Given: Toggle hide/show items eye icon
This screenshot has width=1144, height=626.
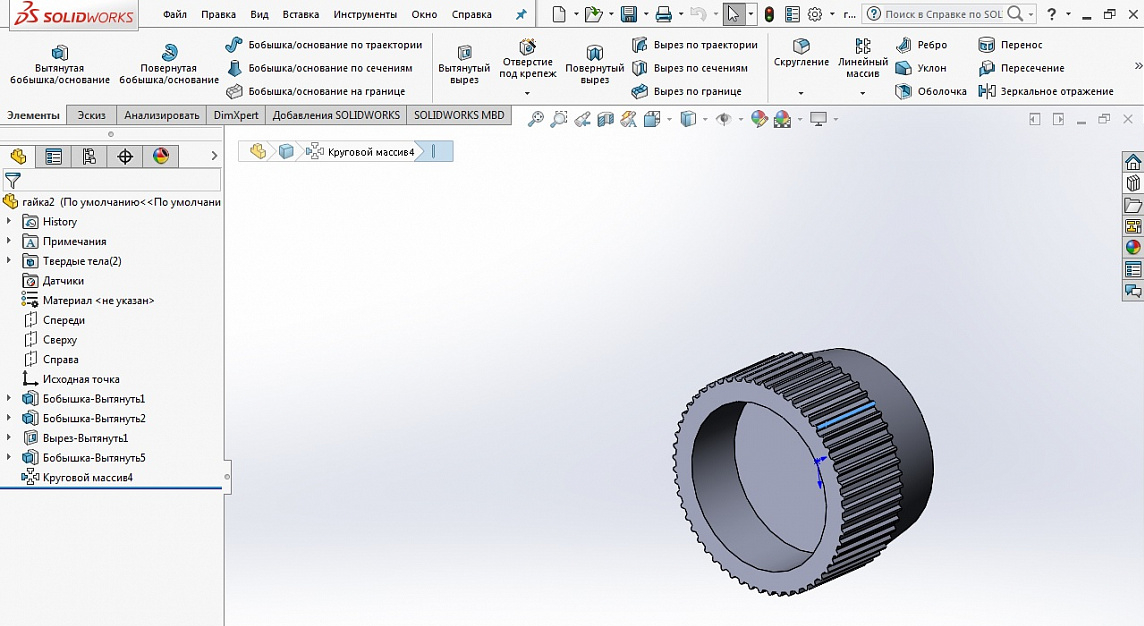Looking at the screenshot, I should point(724,119).
